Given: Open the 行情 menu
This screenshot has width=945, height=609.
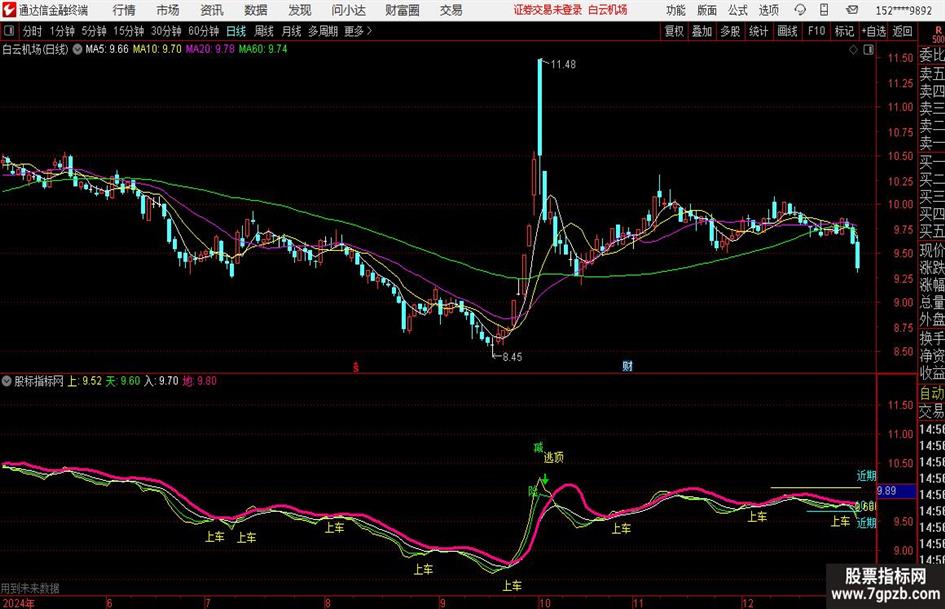Looking at the screenshot, I should 124,10.
